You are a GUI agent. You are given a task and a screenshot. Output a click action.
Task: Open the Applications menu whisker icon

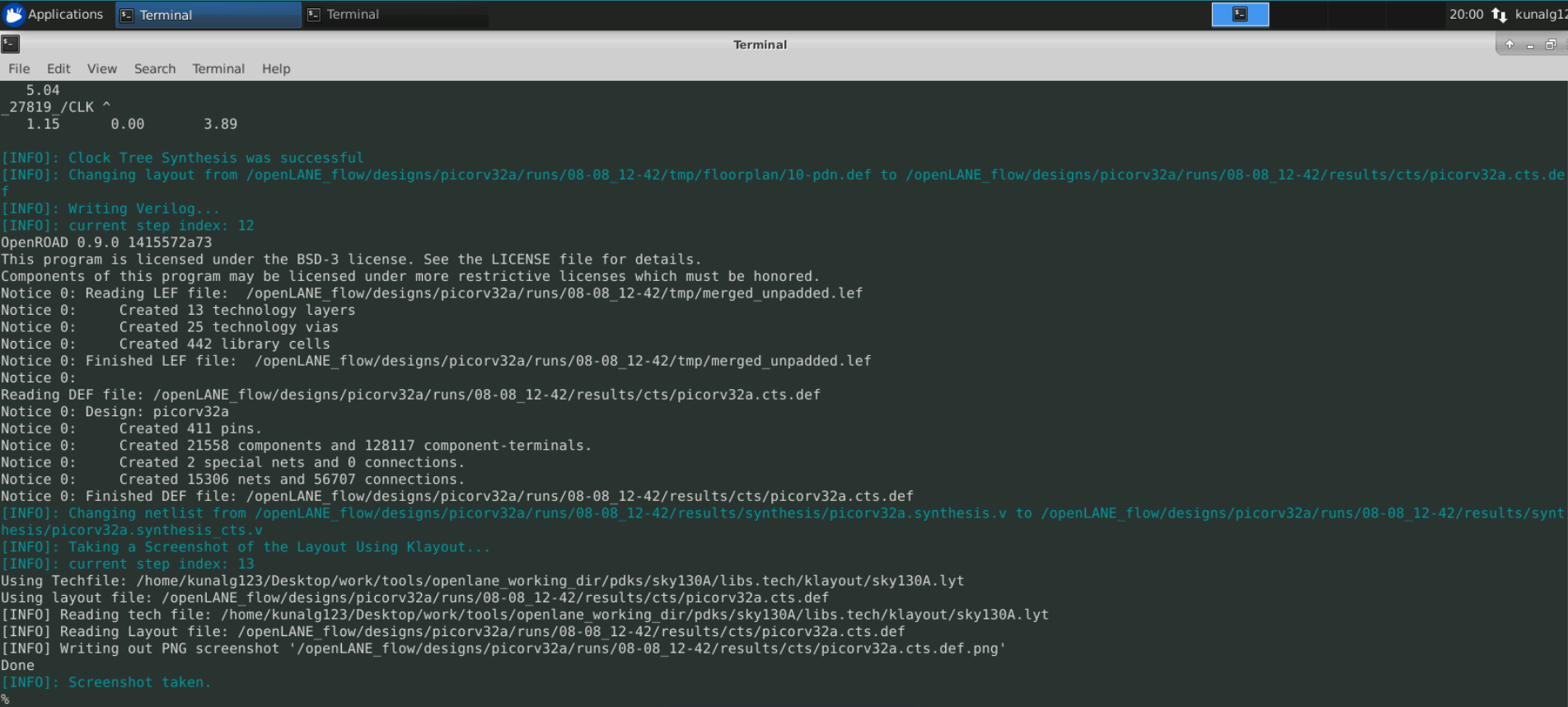[x=14, y=14]
